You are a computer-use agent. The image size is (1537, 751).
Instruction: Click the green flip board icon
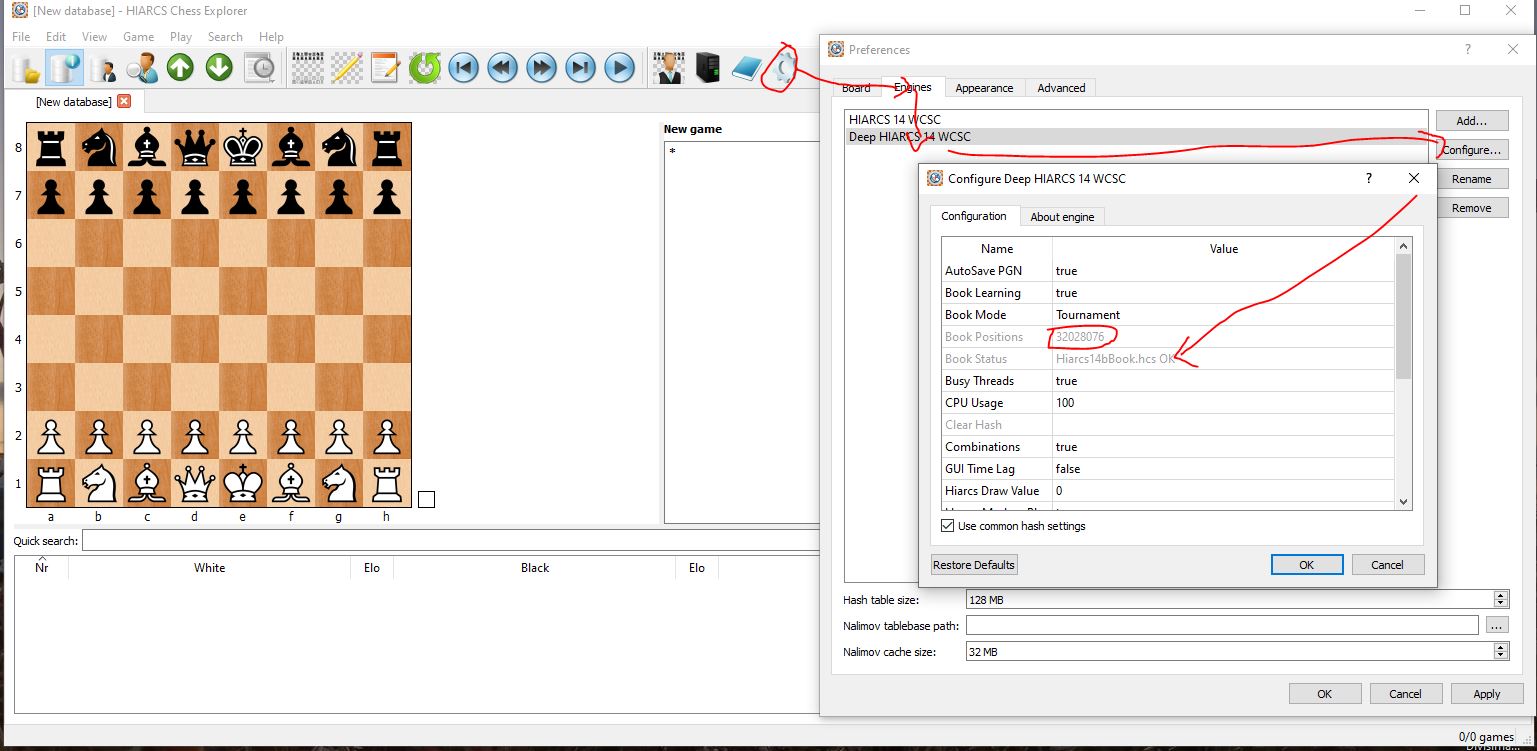click(424, 68)
